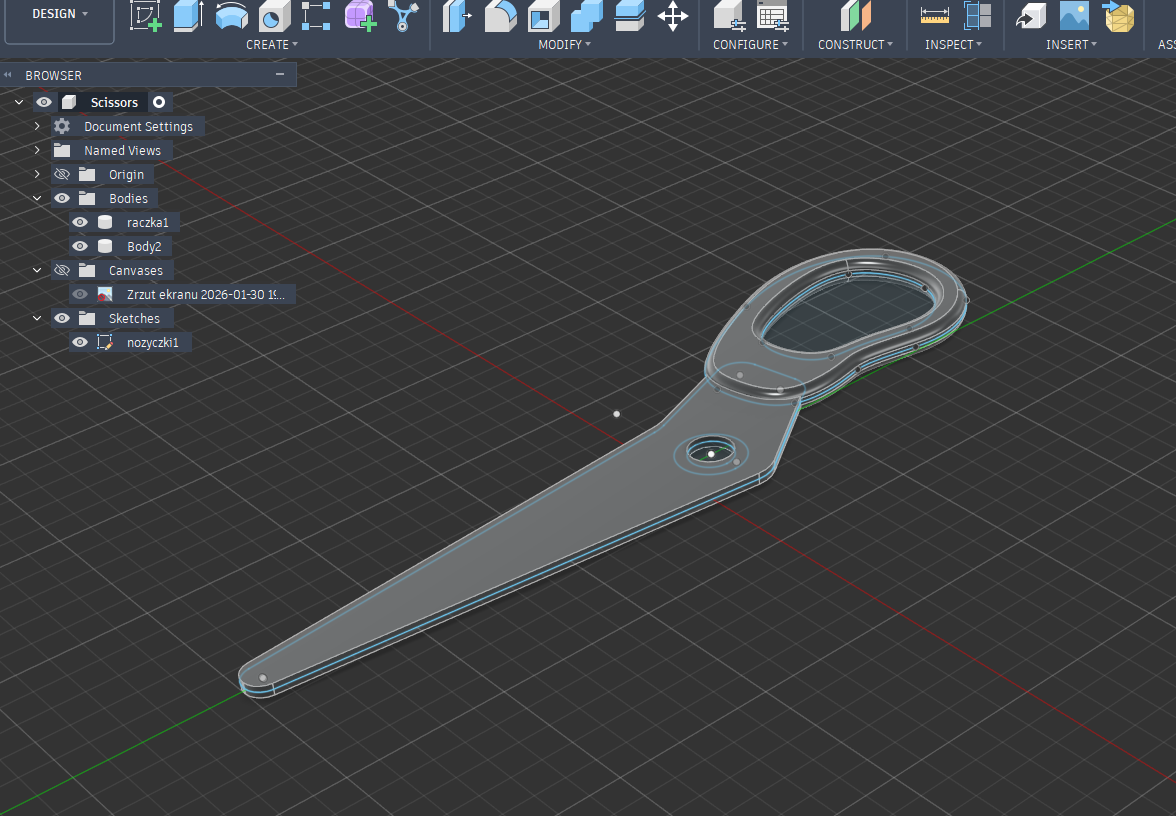Toggle visibility of Body2
This screenshot has width=1176, height=816.
pyautogui.click(x=80, y=246)
